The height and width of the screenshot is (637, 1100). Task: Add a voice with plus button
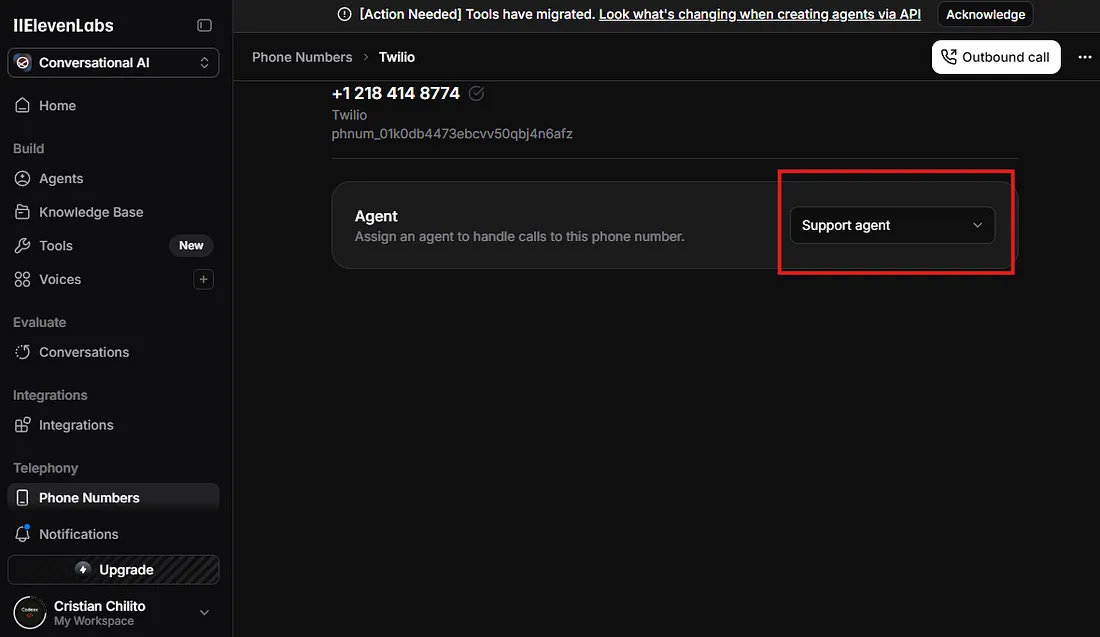pos(203,279)
